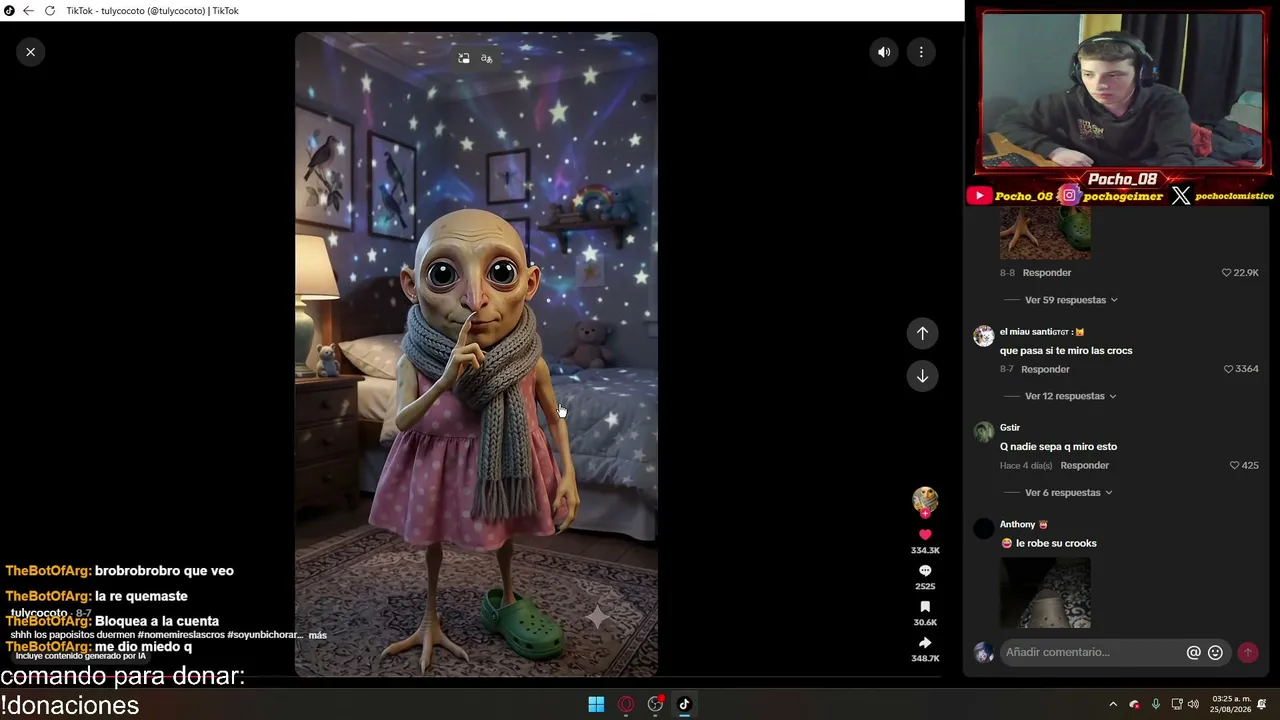
Task: Open the network icon in system tray
Action: point(1177,704)
